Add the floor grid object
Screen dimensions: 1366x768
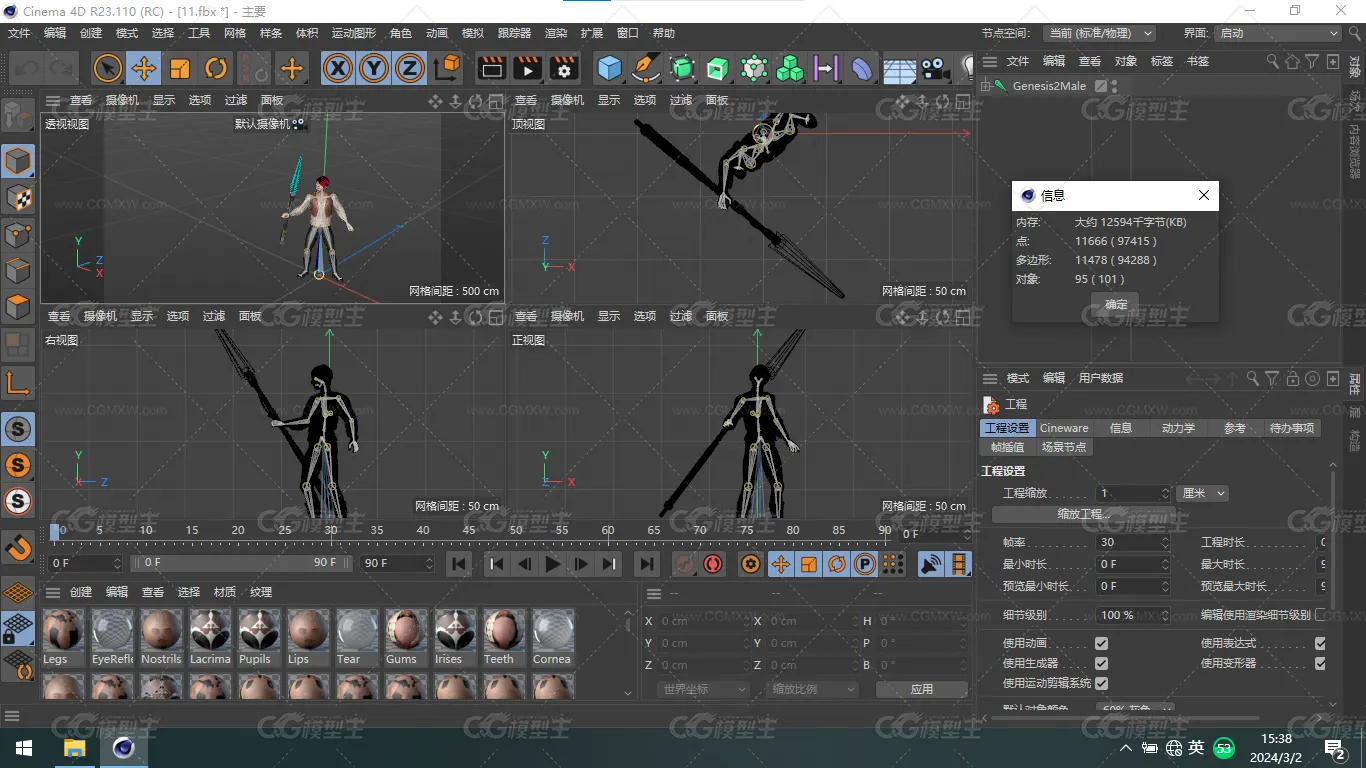899,68
